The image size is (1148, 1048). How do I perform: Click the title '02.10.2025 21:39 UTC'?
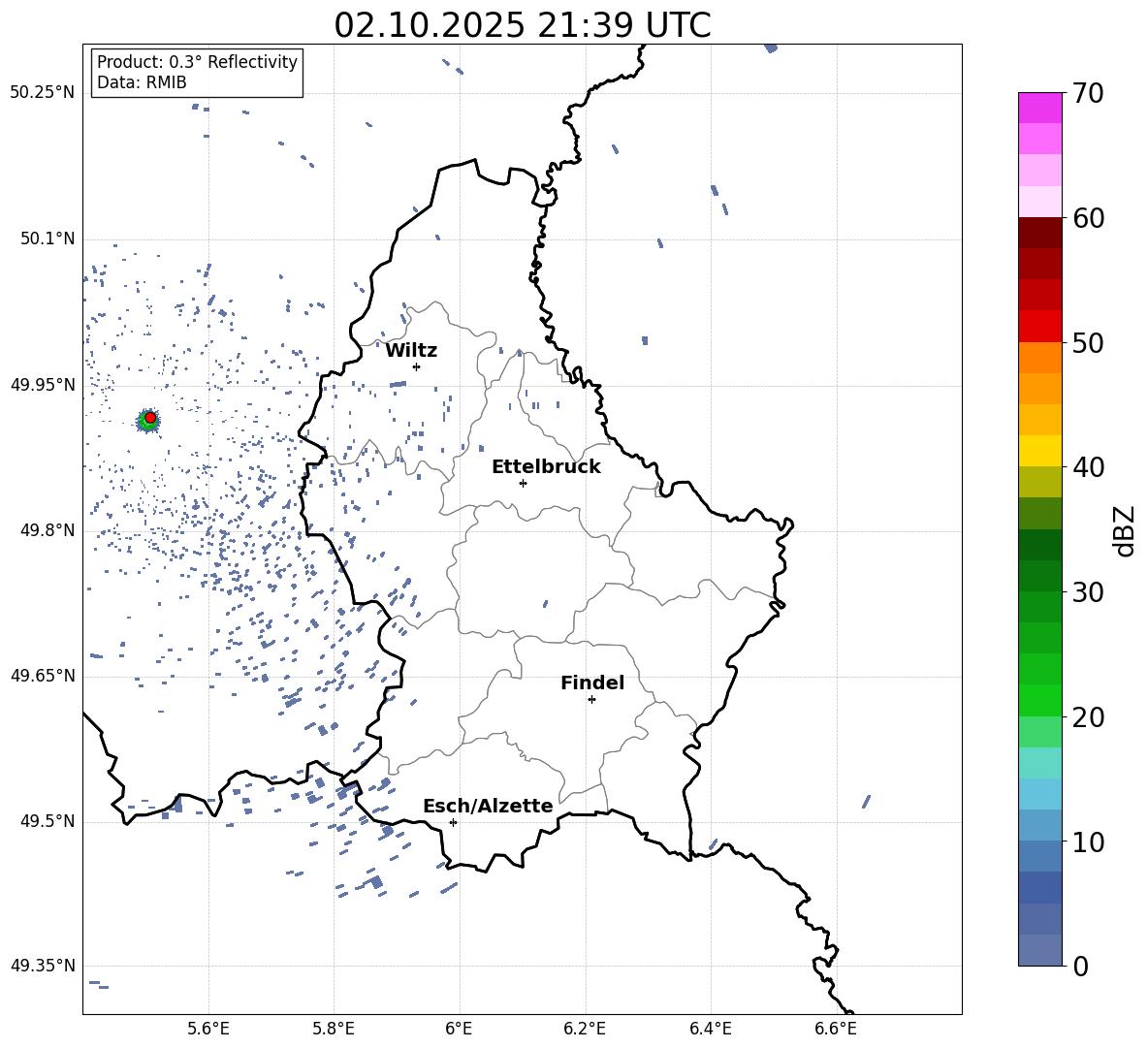pos(522,25)
